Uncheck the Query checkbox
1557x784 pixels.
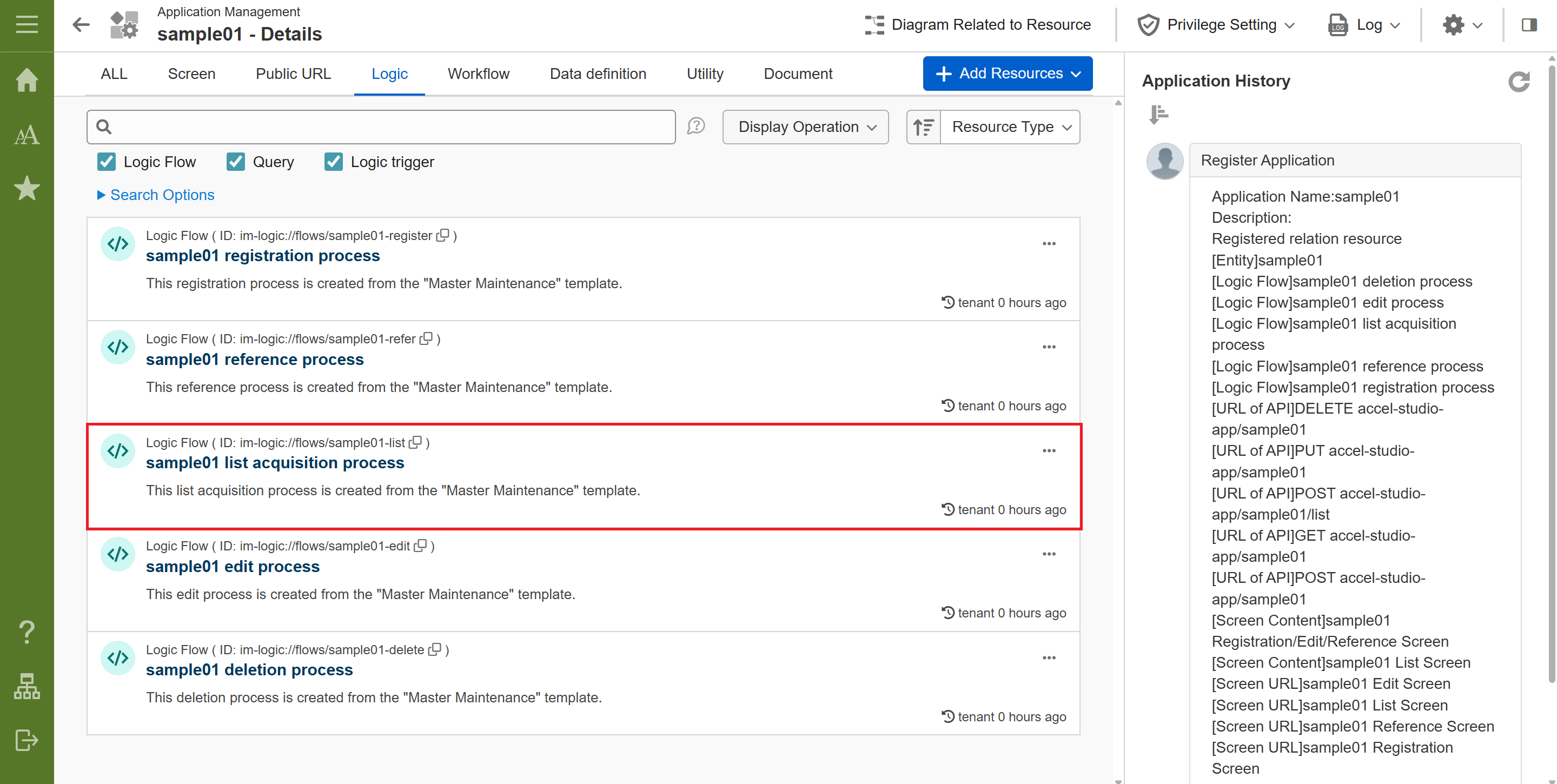pos(235,162)
